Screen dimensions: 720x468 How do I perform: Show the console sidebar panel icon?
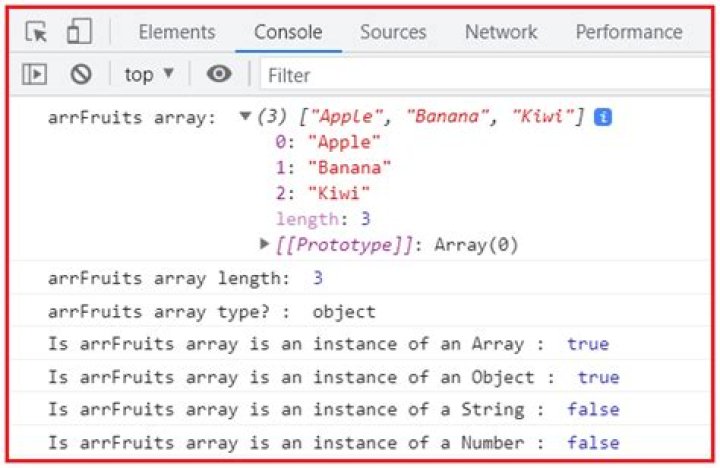pyautogui.click(x=34, y=74)
